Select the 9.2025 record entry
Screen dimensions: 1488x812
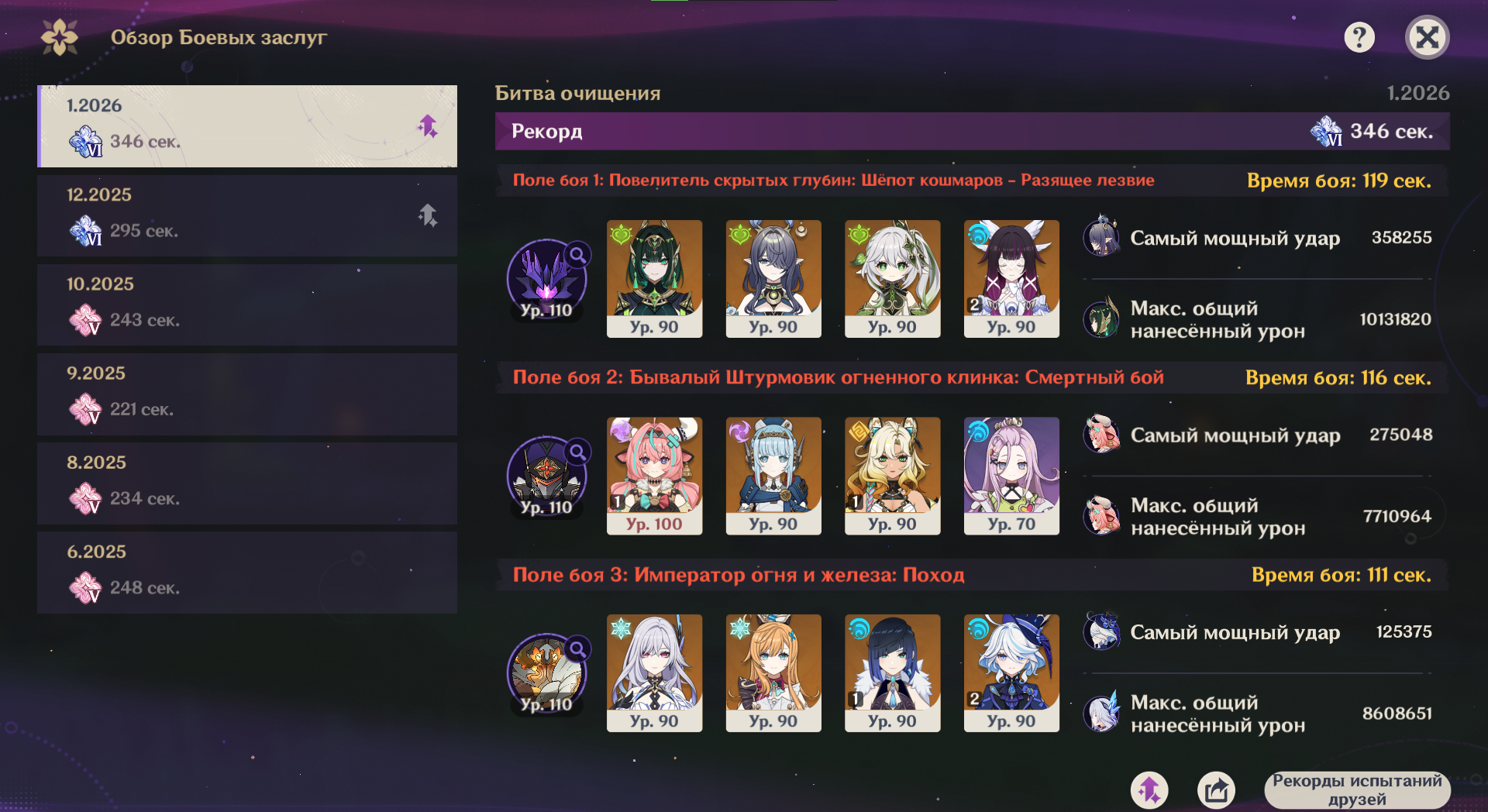247,394
